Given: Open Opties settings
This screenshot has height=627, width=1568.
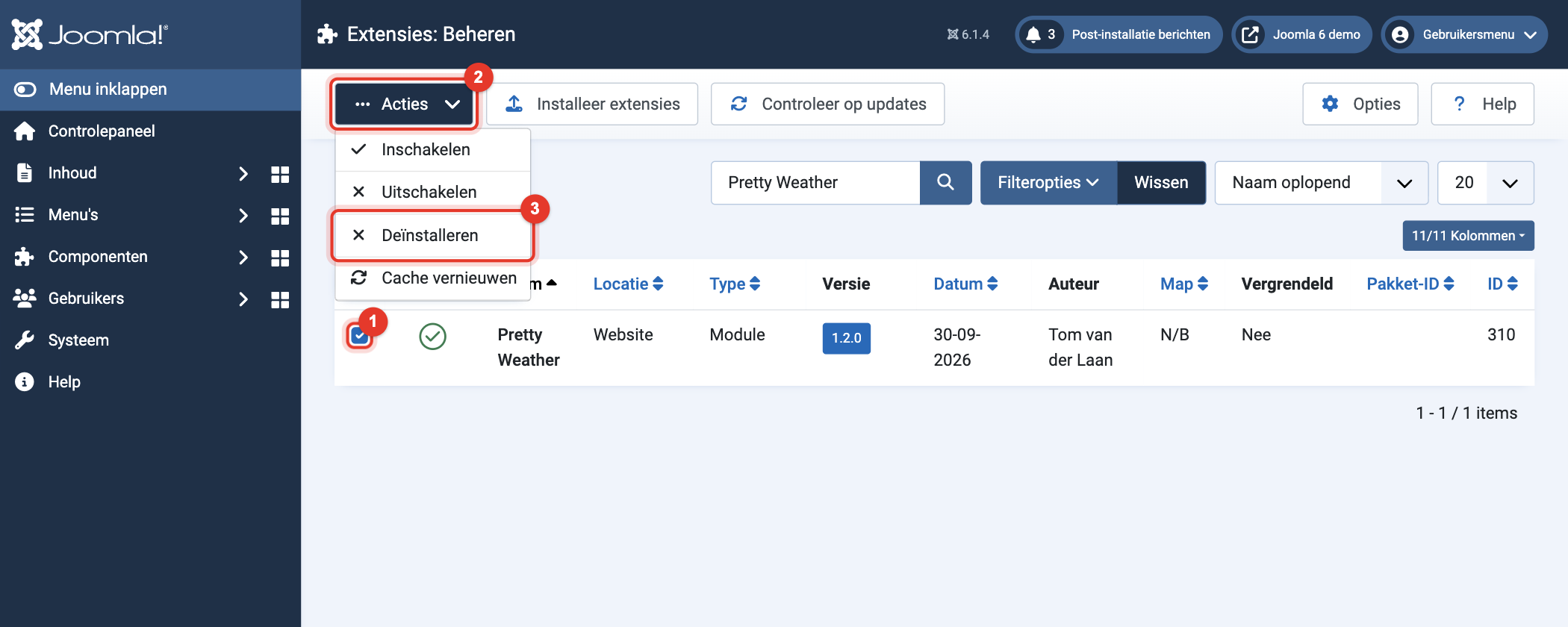Looking at the screenshot, I should 1360,104.
